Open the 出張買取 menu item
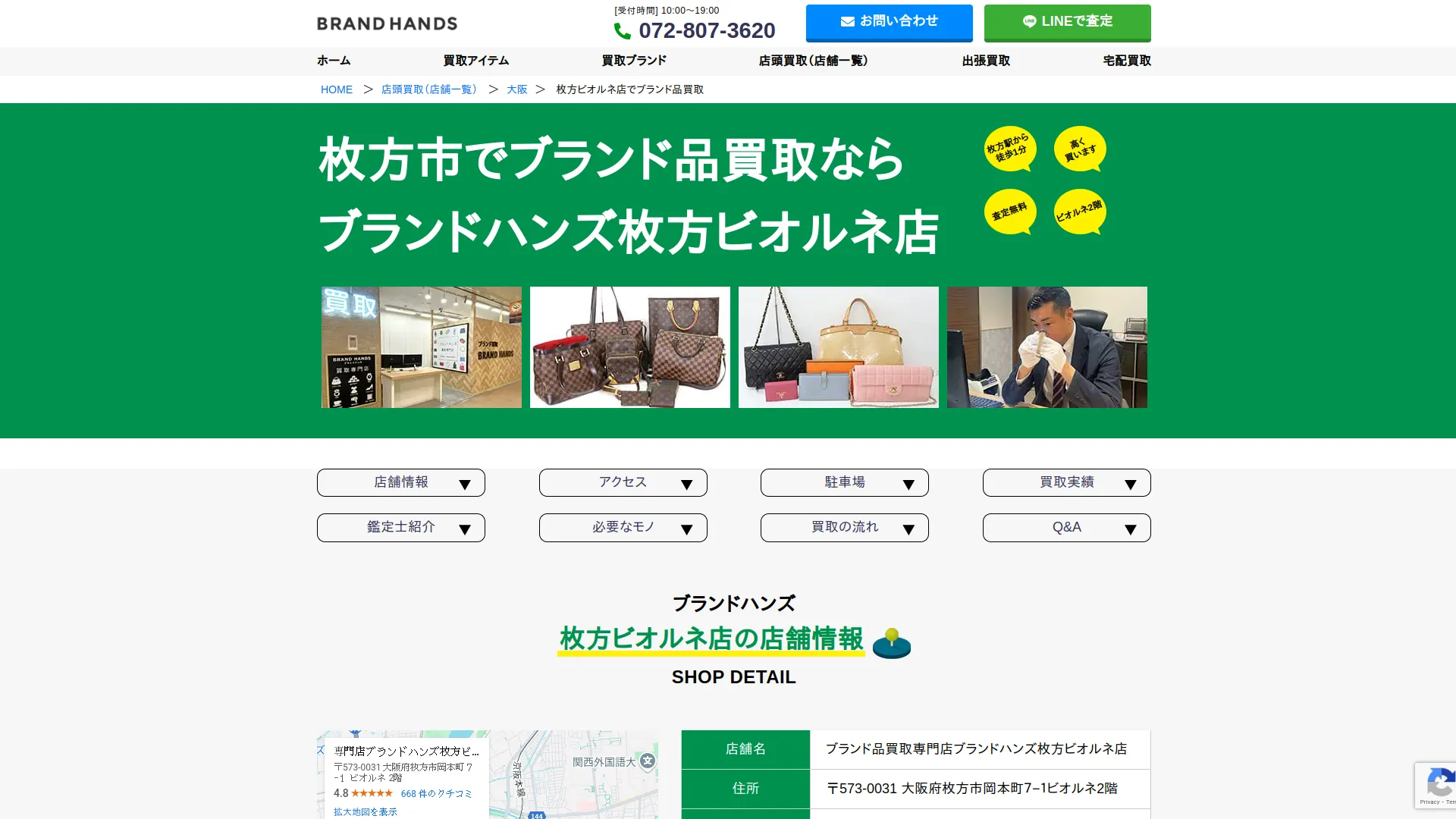The height and width of the screenshot is (819, 1456). (x=986, y=61)
